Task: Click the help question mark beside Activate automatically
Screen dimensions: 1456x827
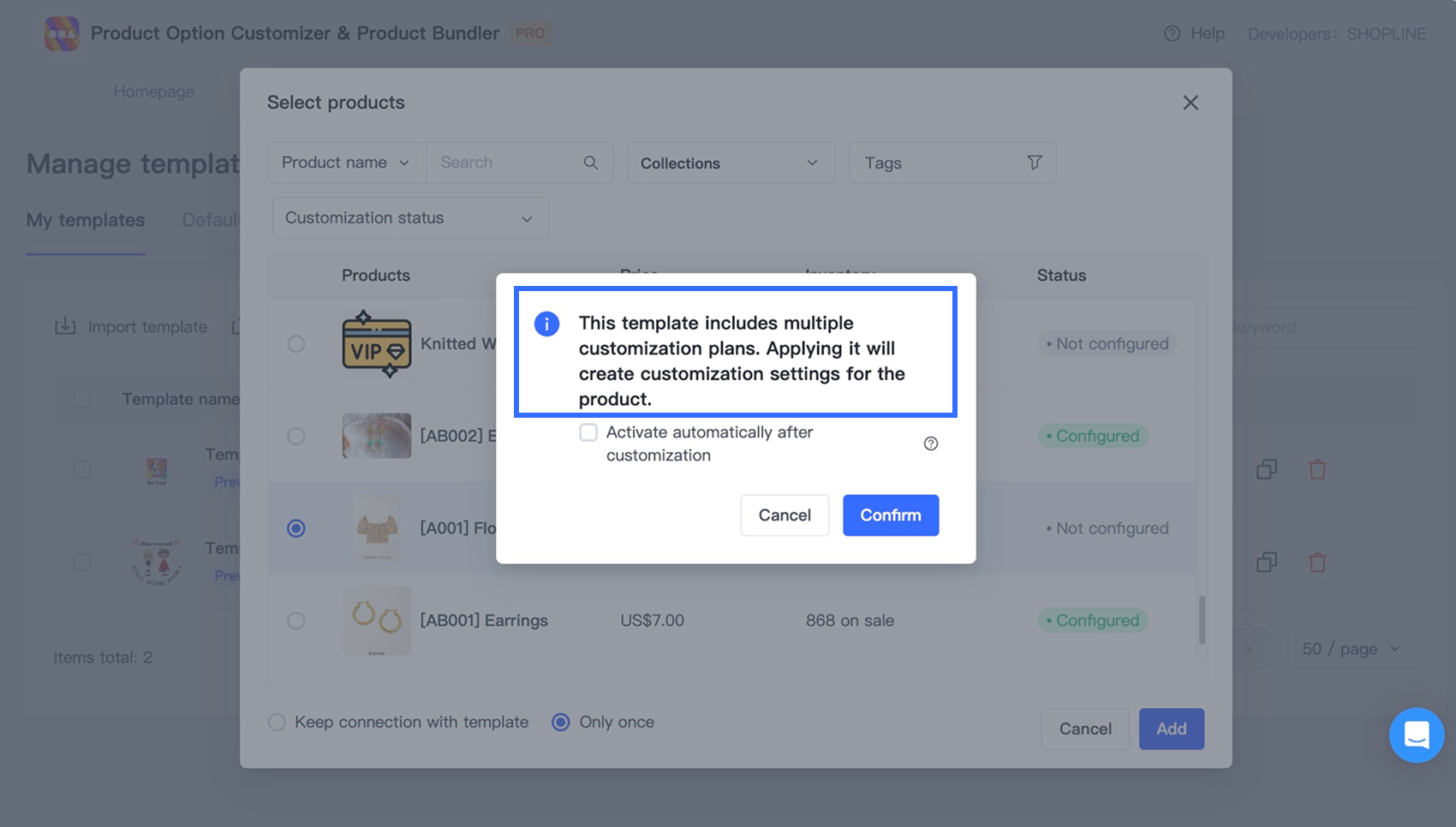Action: 931,443
